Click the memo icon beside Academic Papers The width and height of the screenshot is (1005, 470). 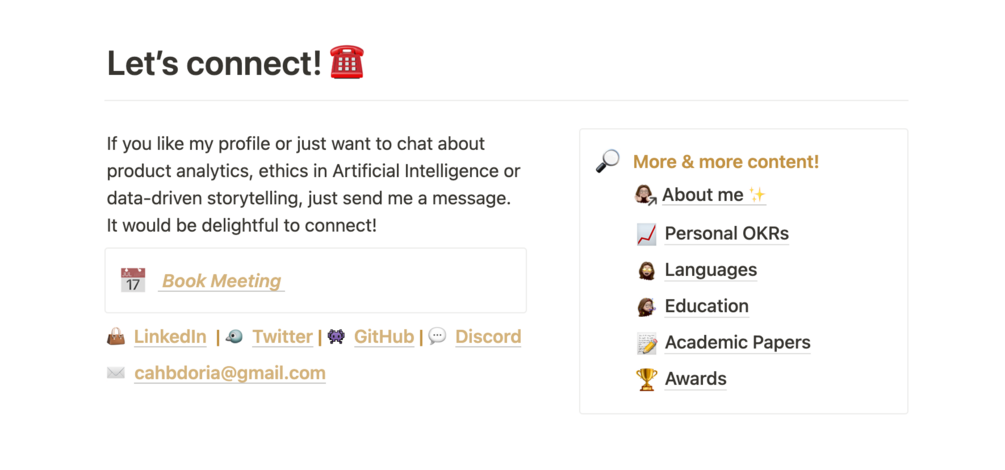[647, 343]
